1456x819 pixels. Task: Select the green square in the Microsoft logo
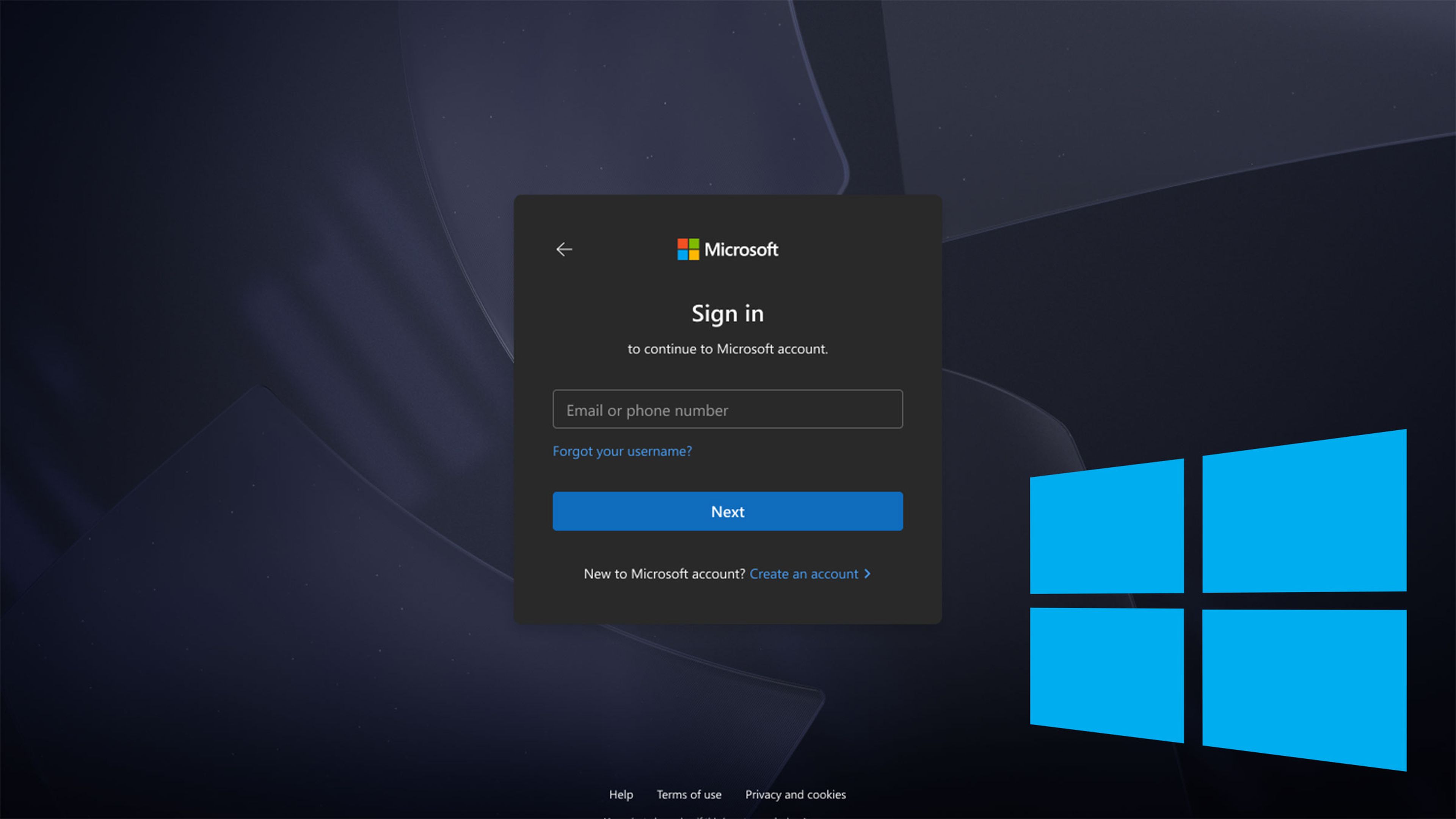(x=694, y=243)
